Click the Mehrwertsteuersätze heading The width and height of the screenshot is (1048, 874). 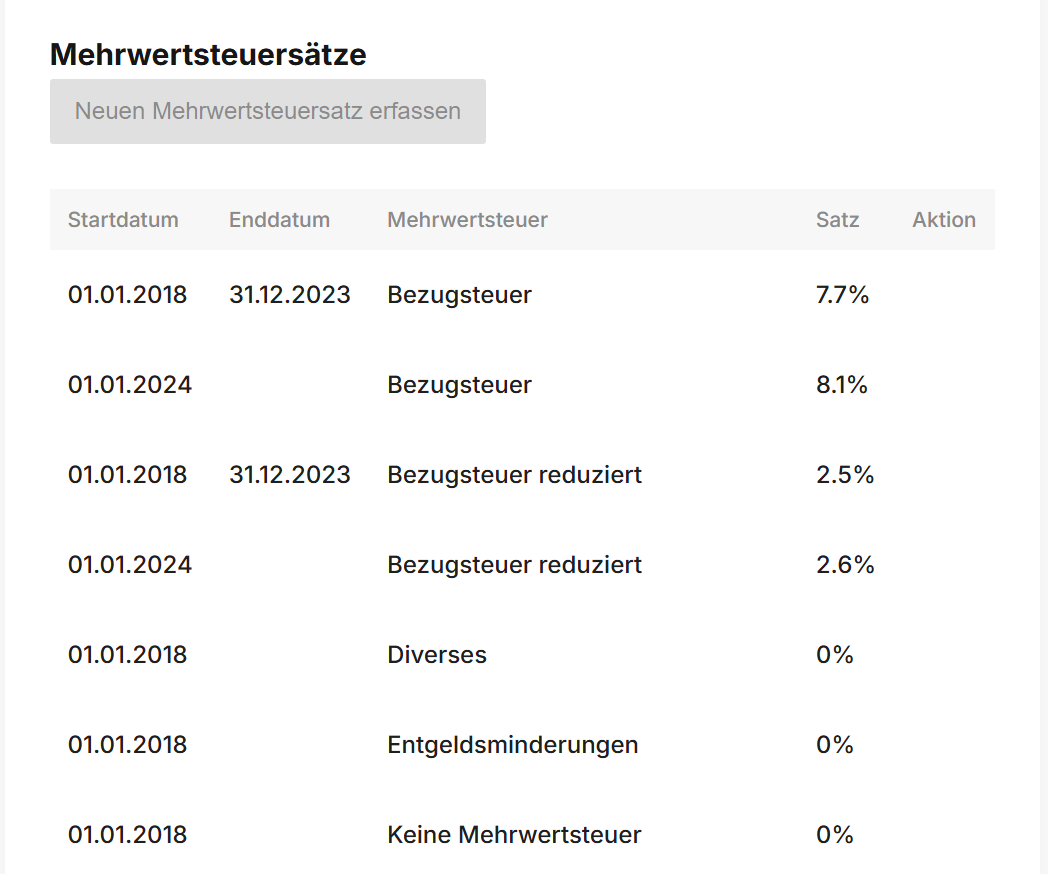point(209,55)
